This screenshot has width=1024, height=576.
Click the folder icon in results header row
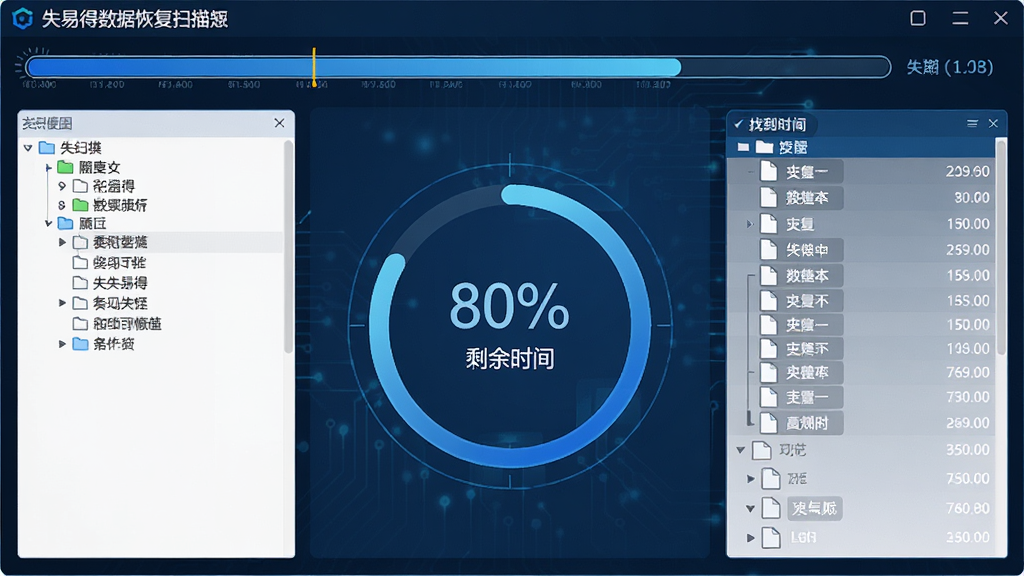(x=764, y=147)
